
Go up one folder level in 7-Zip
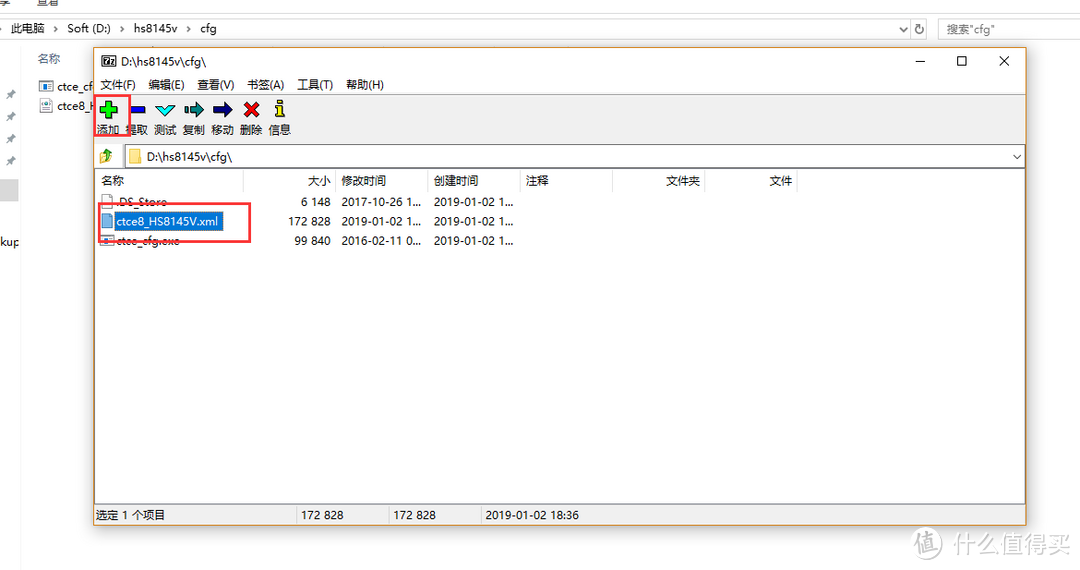[x=107, y=156]
